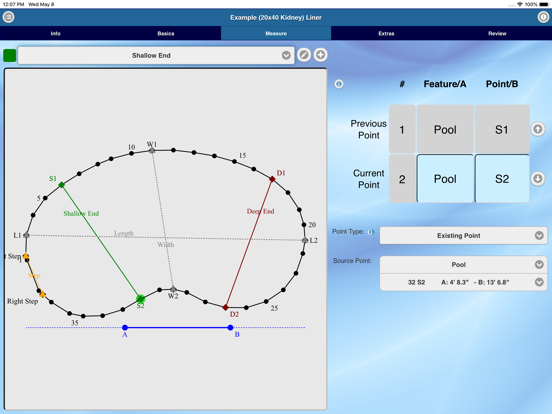Select the highlighted S2 point marker
This screenshot has height=414, width=552.
(140, 299)
